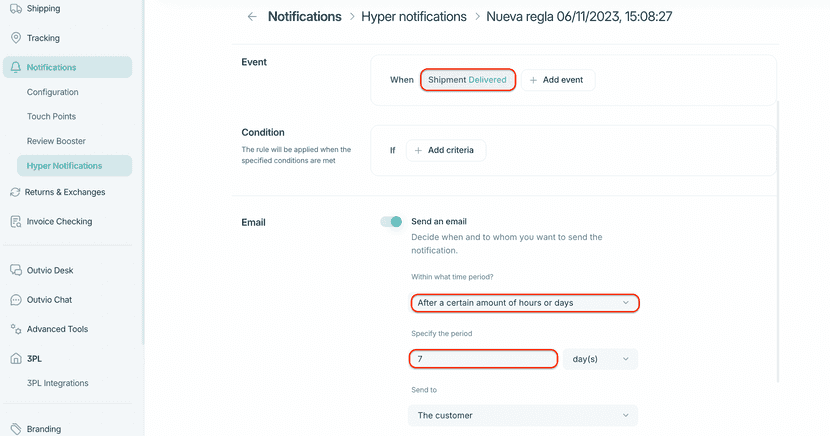830x436 pixels.
Task: Click the Outvio Chat bubble icon
Action: point(15,299)
